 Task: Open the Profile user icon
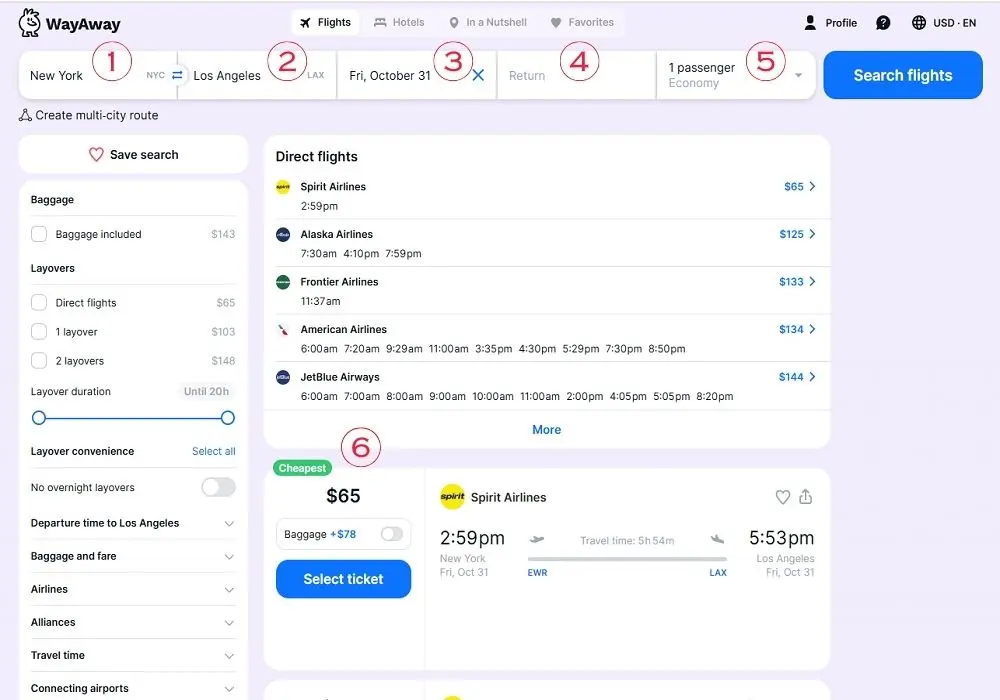coord(810,23)
